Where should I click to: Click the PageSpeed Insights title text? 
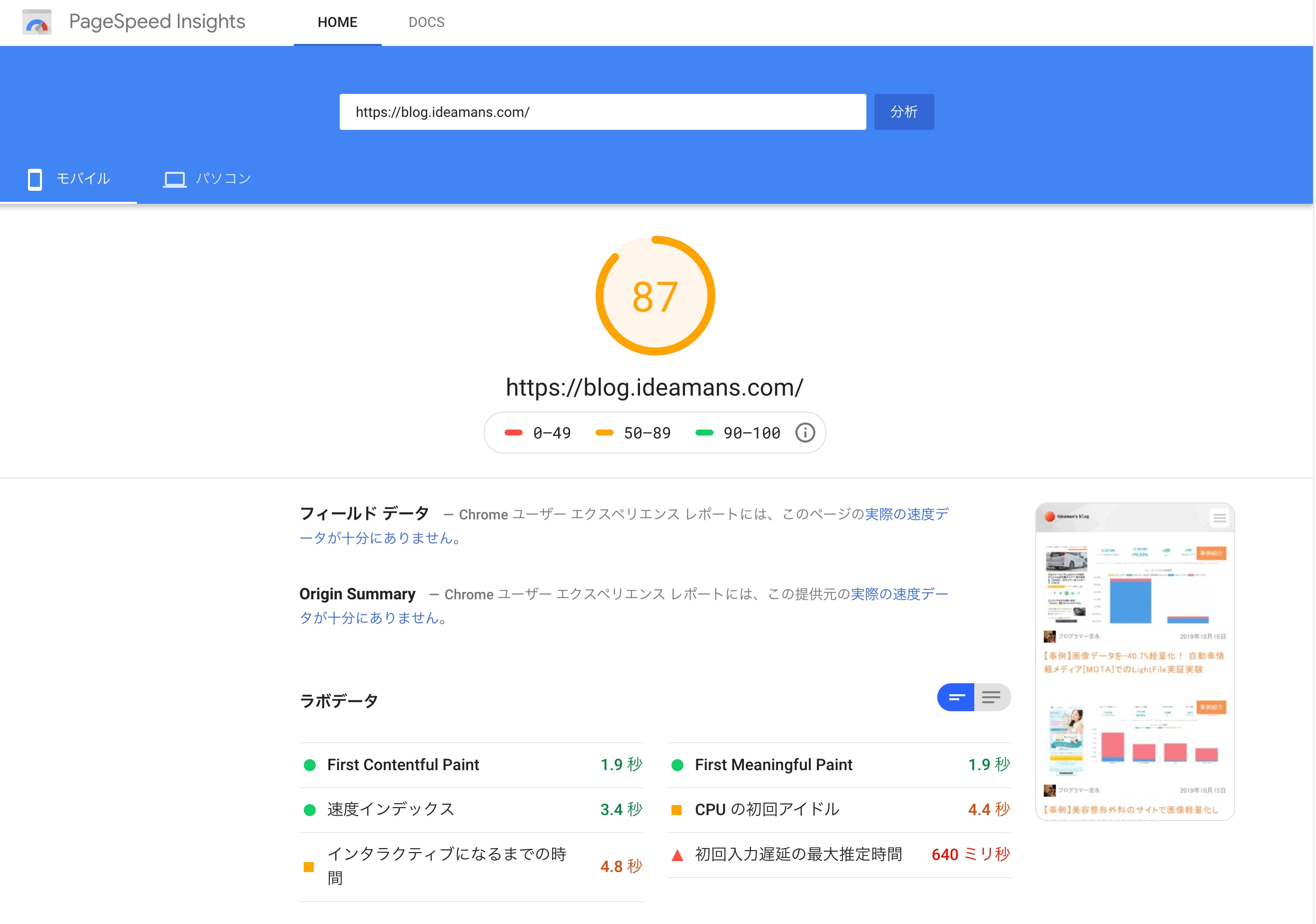[157, 22]
